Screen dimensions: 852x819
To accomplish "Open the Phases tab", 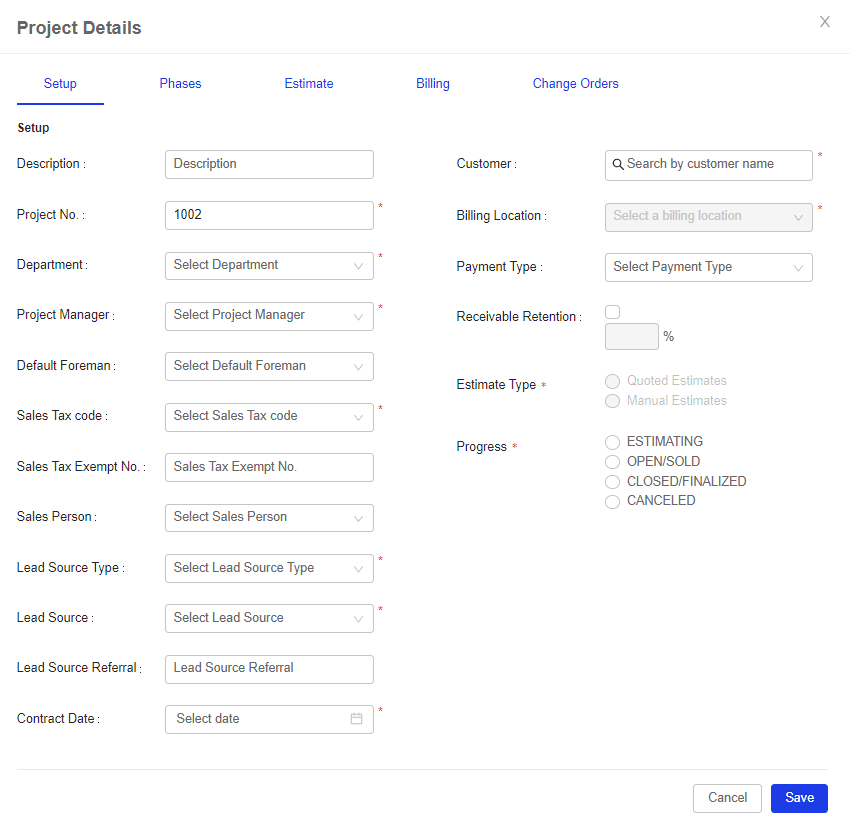I will 181,84.
